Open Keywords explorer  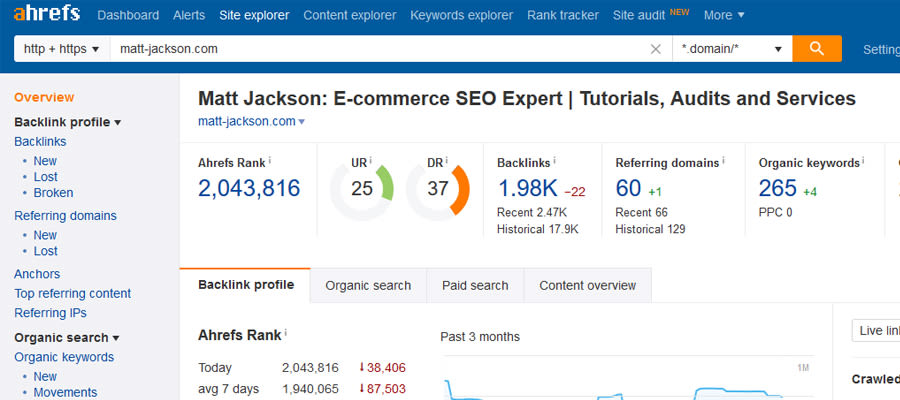[x=461, y=15]
